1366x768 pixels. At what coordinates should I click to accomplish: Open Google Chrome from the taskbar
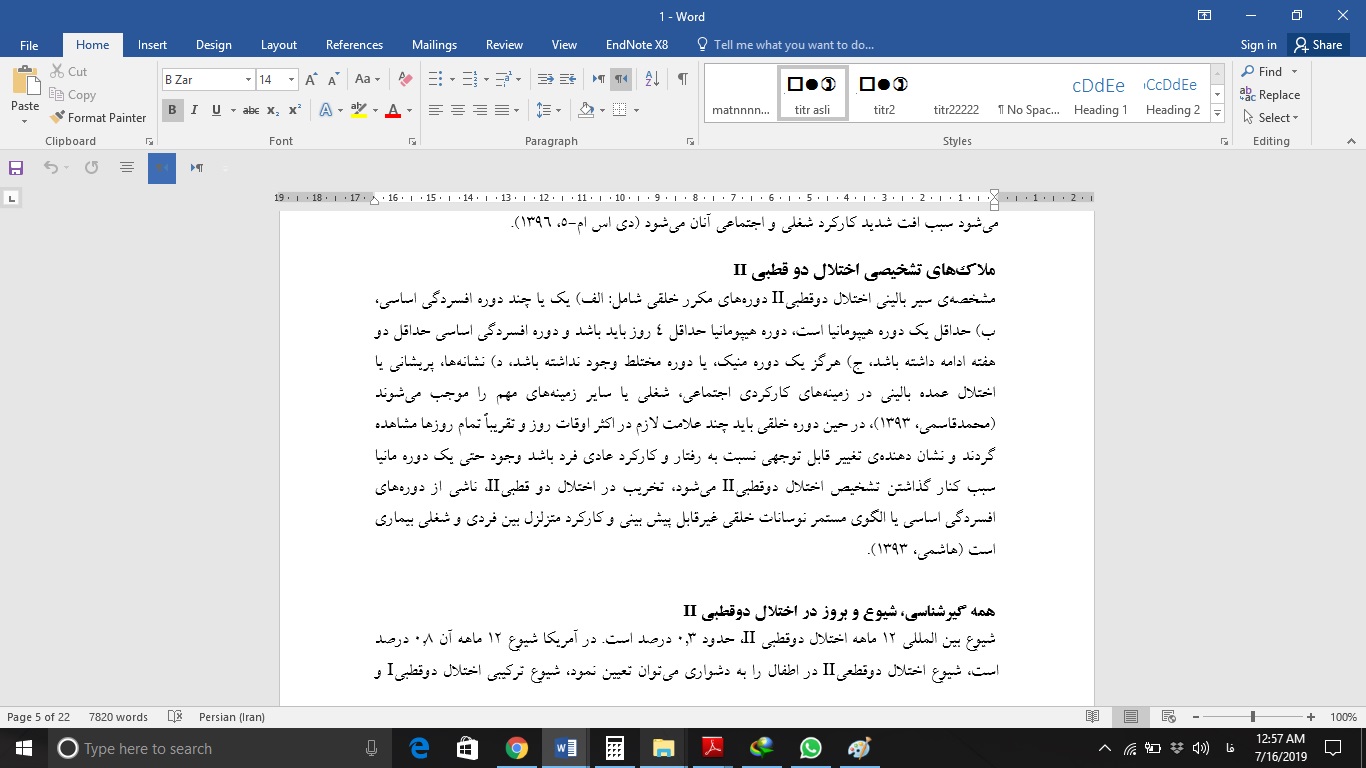pyautogui.click(x=517, y=748)
